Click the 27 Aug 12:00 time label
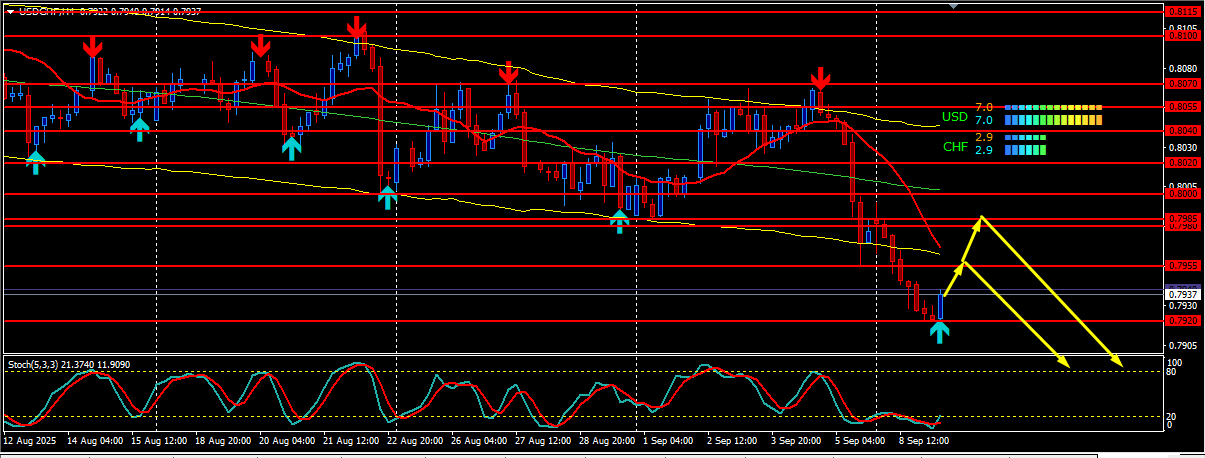Image resolution: width=1205 pixels, height=458 pixels. (x=541, y=440)
